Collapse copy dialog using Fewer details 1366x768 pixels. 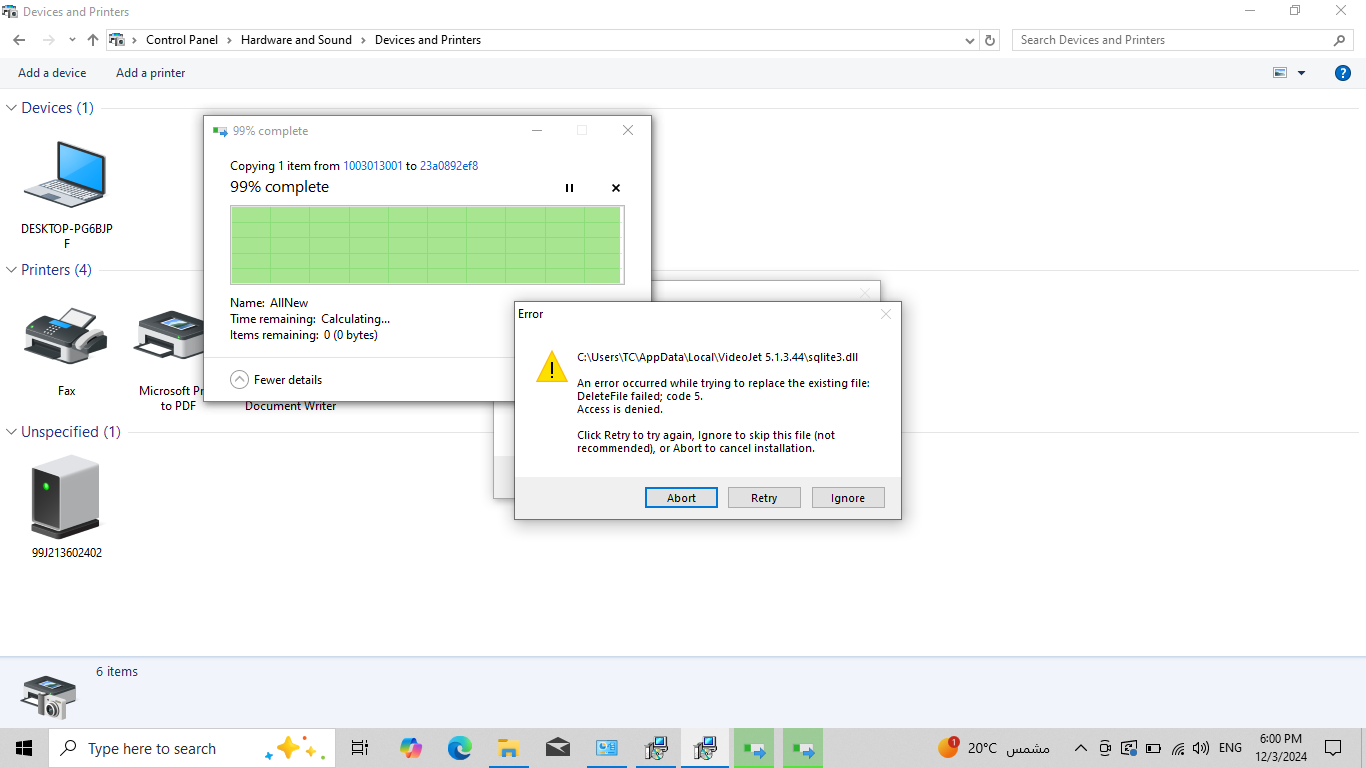click(277, 380)
